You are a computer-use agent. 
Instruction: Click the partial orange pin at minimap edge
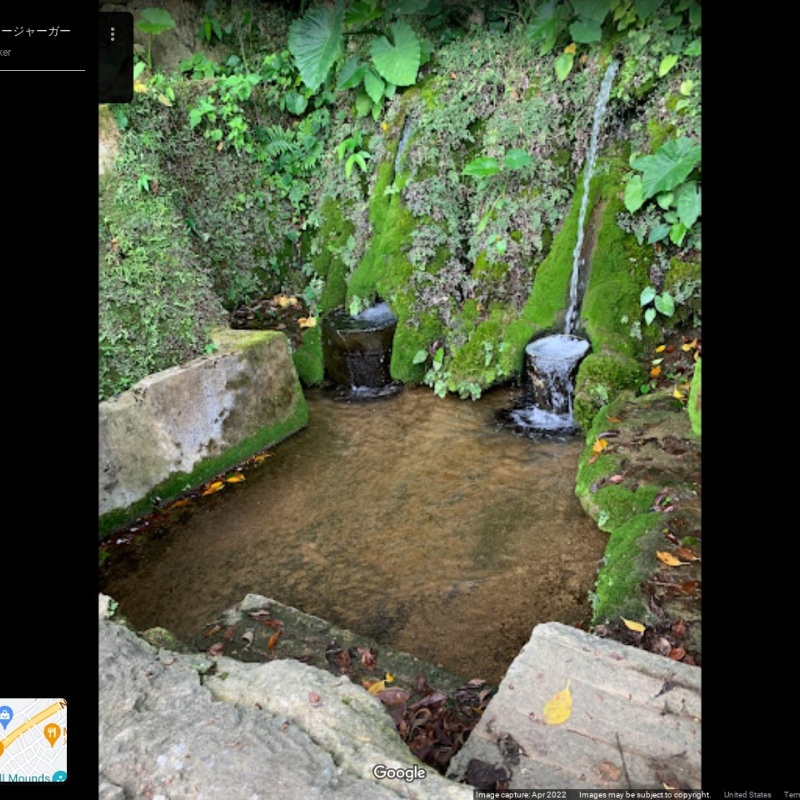[x=2, y=747]
